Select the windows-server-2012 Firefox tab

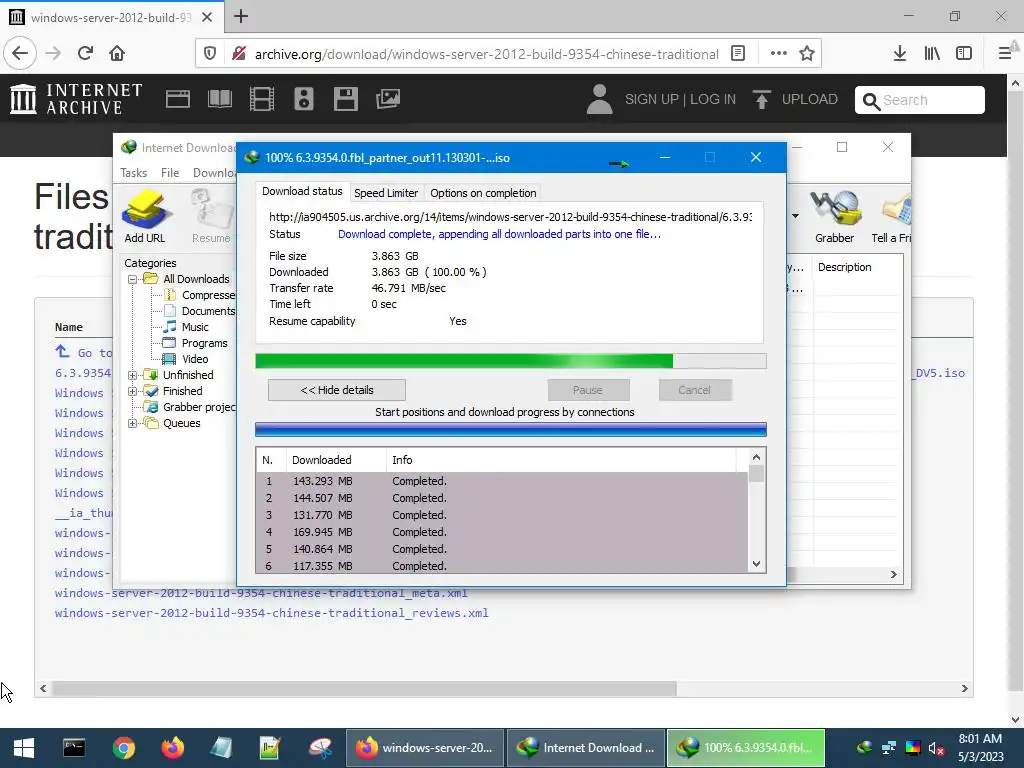point(112,17)
